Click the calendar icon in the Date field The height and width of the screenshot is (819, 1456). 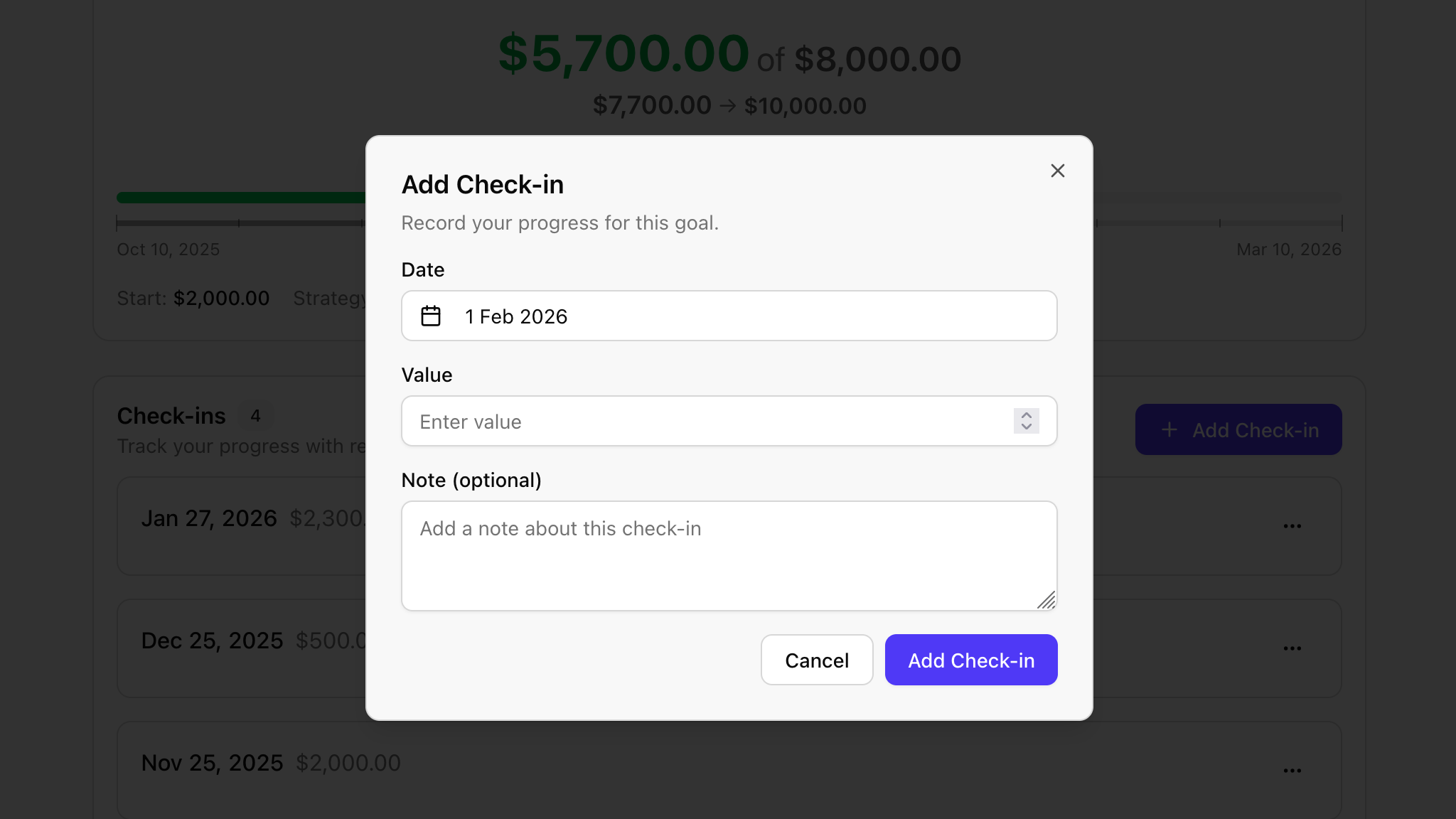pos(431,315)
